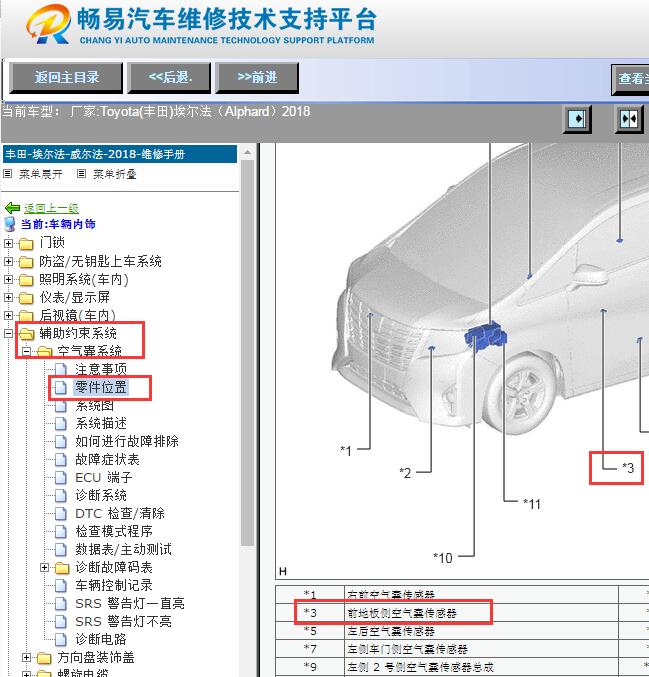The image size is (649, 677).
Task: Click the 当前:车辆内饰 node icon
Action: click(x=9, y=224)
